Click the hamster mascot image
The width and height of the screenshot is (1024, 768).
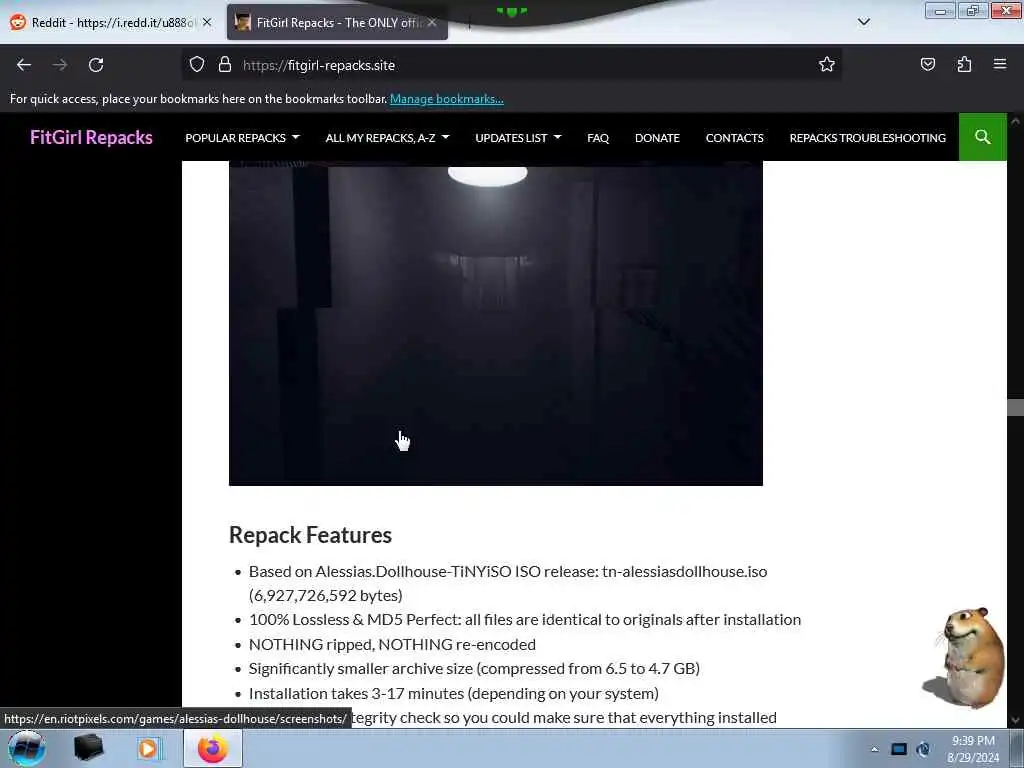(965, 658)
